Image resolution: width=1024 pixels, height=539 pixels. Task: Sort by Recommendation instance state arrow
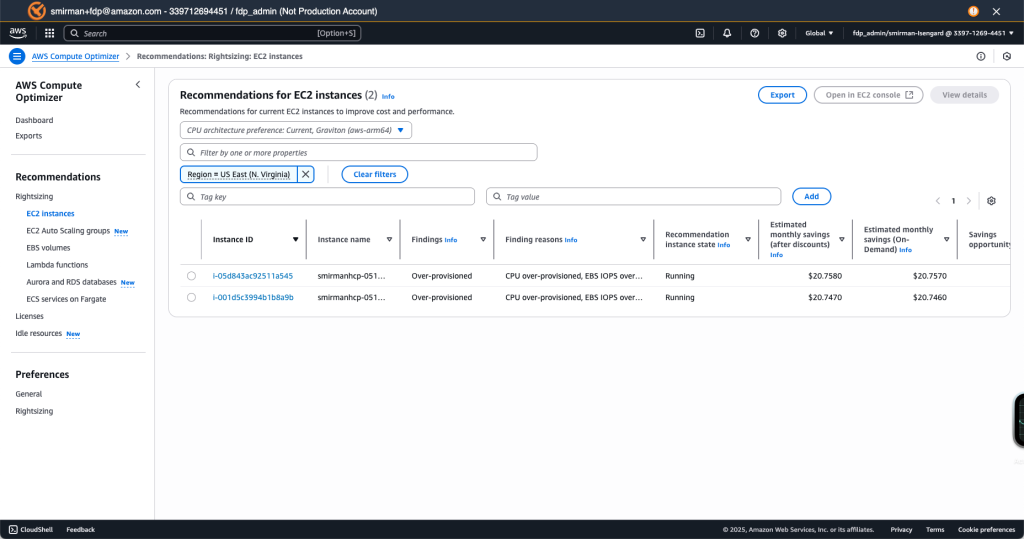748,240
